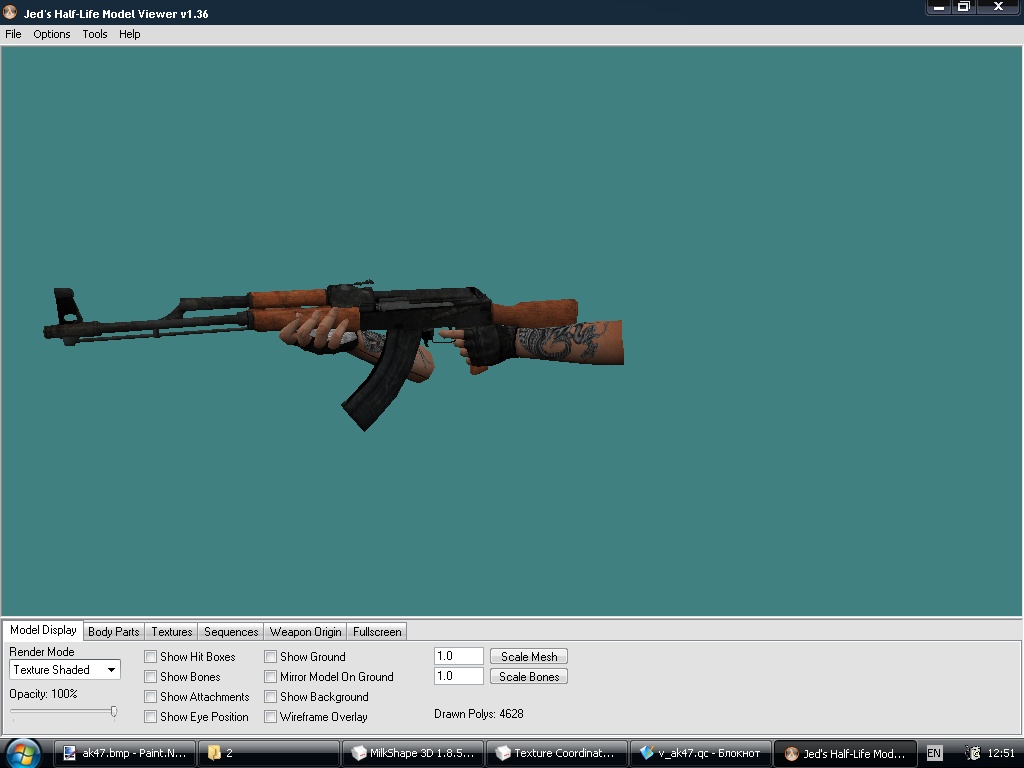The height and width of the screenshot is (768, 1024).
Task: Click the Opacity slider handle
Action: click(x=114, y=711)
